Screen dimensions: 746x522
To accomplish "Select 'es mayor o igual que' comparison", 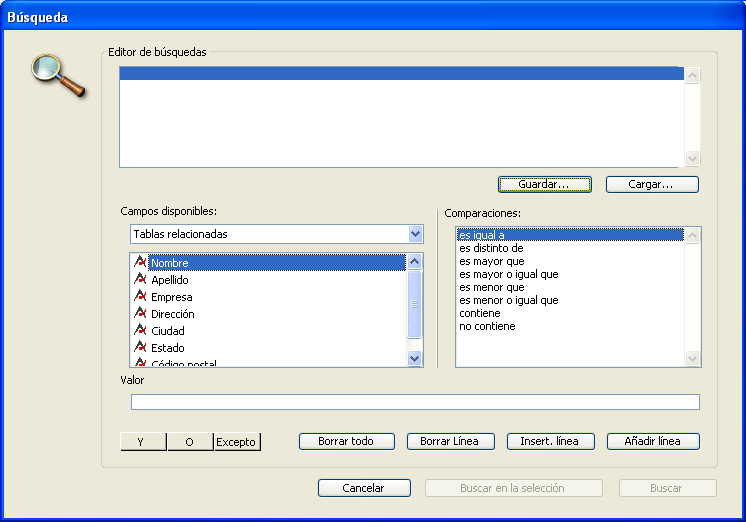I will pos(508,274).
